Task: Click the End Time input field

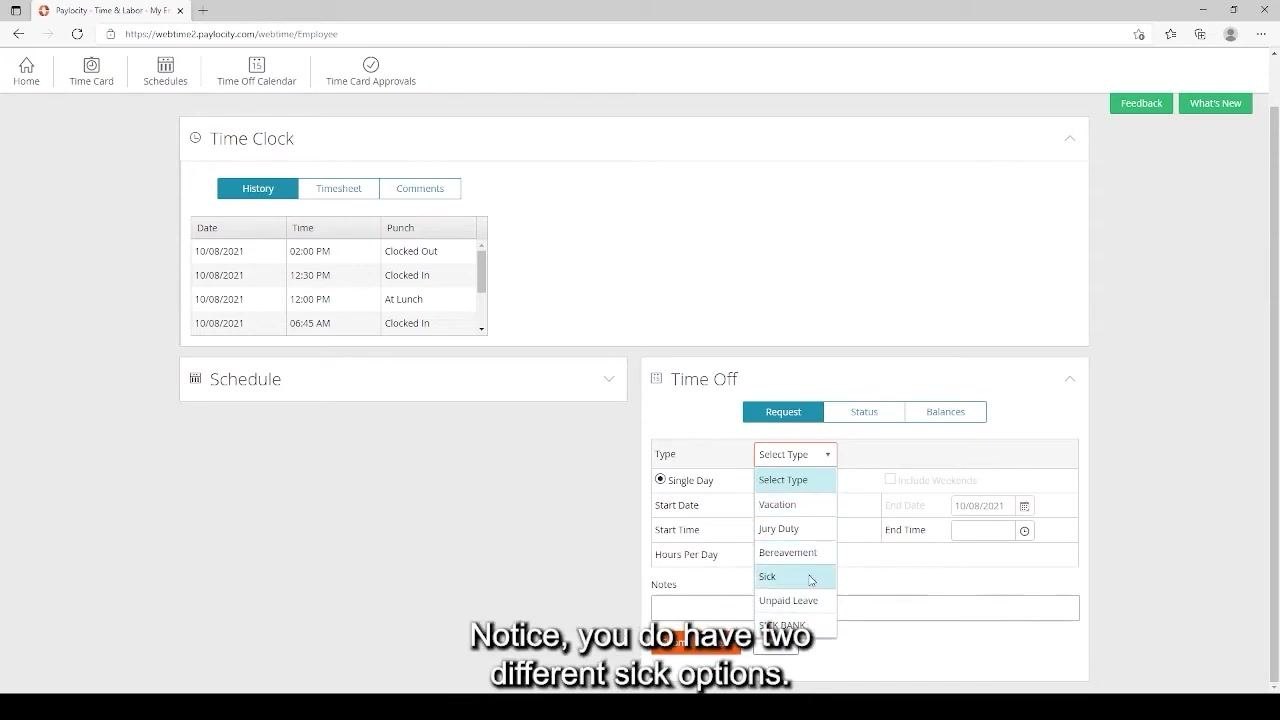Action: pos(983,531)
